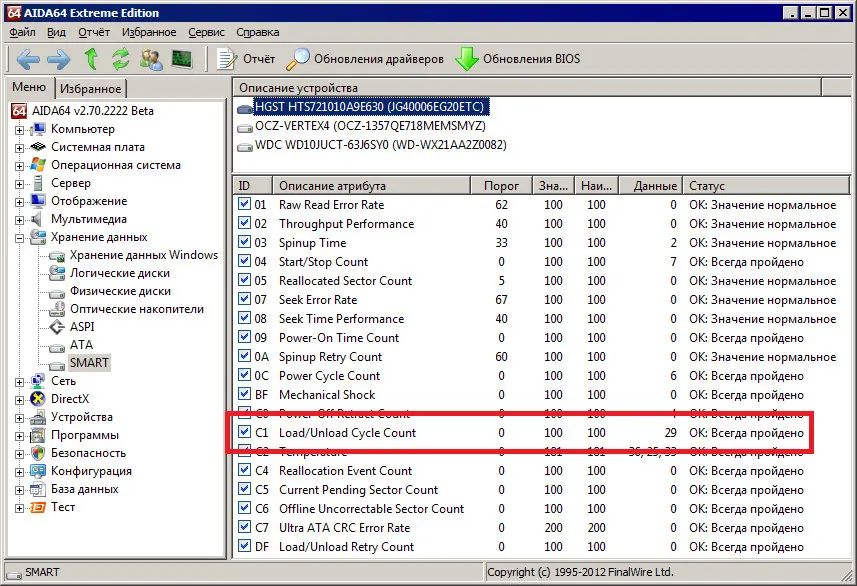Select the SMART tree item
This screenshot has height=586, width=857.
point(89,363)
